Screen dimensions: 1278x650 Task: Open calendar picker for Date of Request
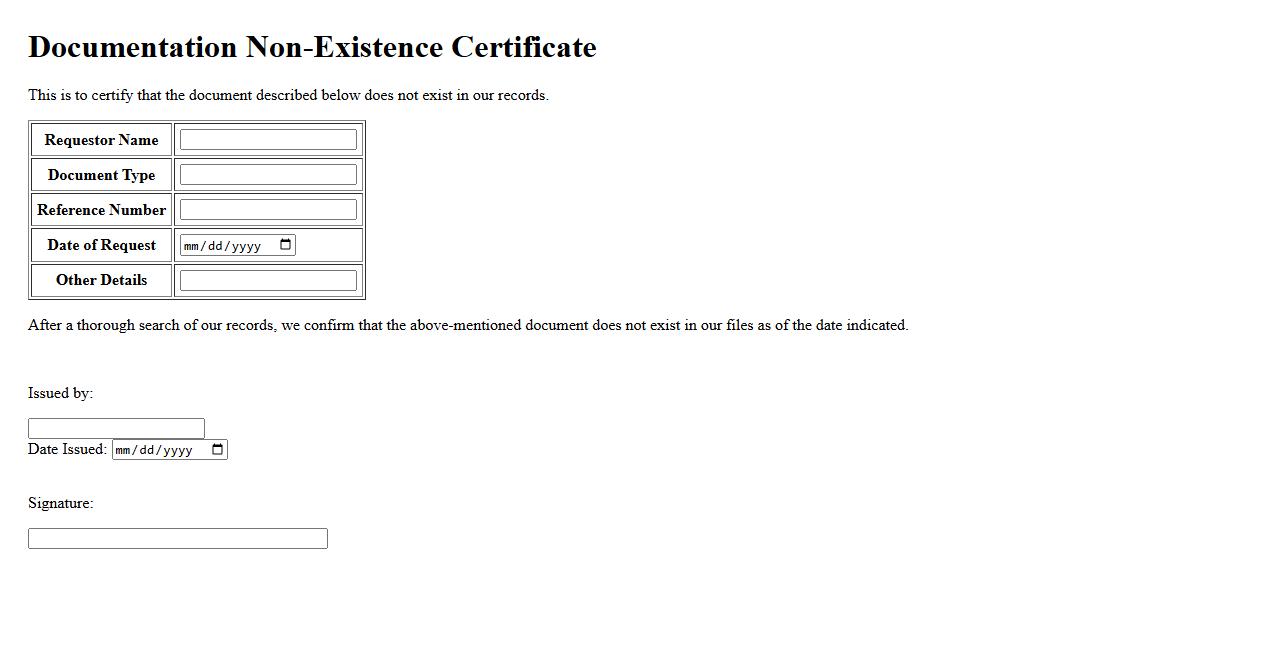point(285,245)
